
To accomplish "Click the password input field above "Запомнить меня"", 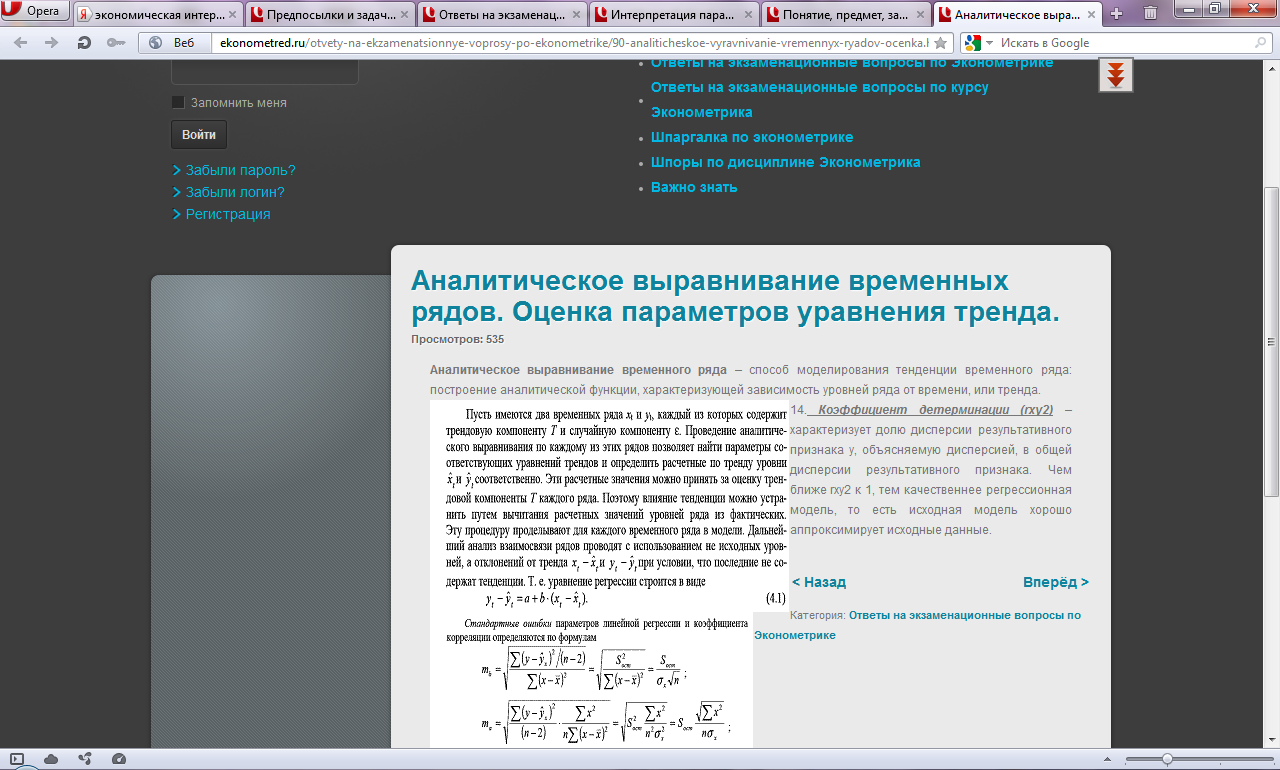I will pos(265,72).
